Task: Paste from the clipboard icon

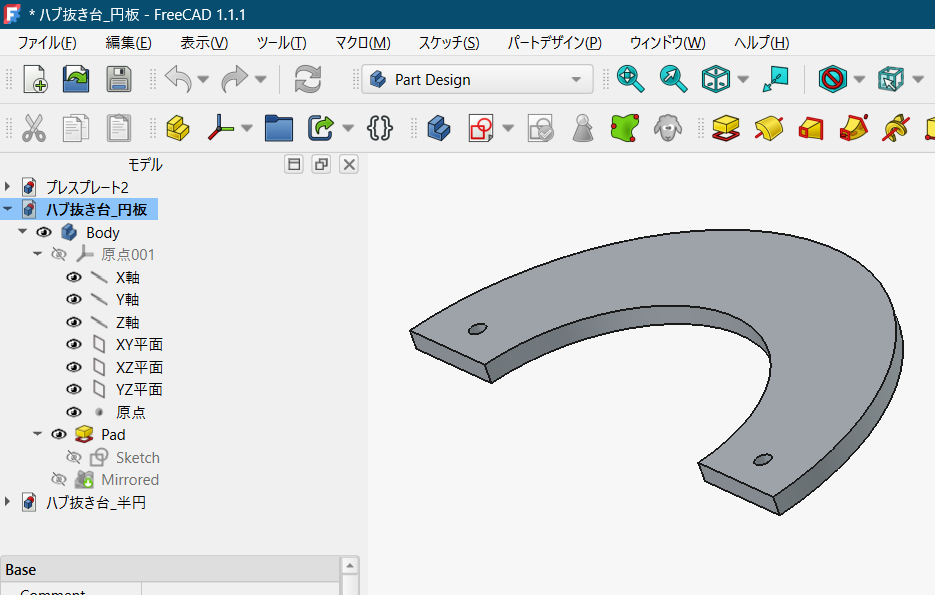Action: [x=119, y=128]
